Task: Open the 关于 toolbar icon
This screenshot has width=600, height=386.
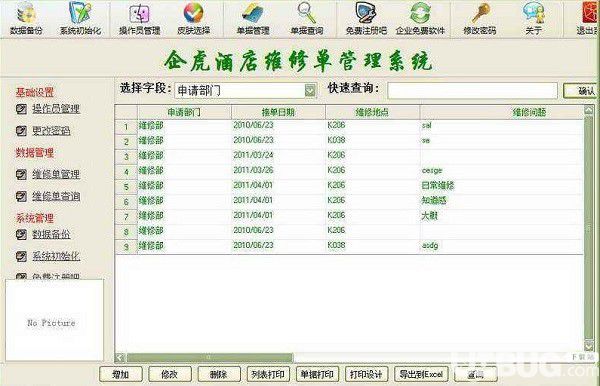Action: [x=533, y=18]
